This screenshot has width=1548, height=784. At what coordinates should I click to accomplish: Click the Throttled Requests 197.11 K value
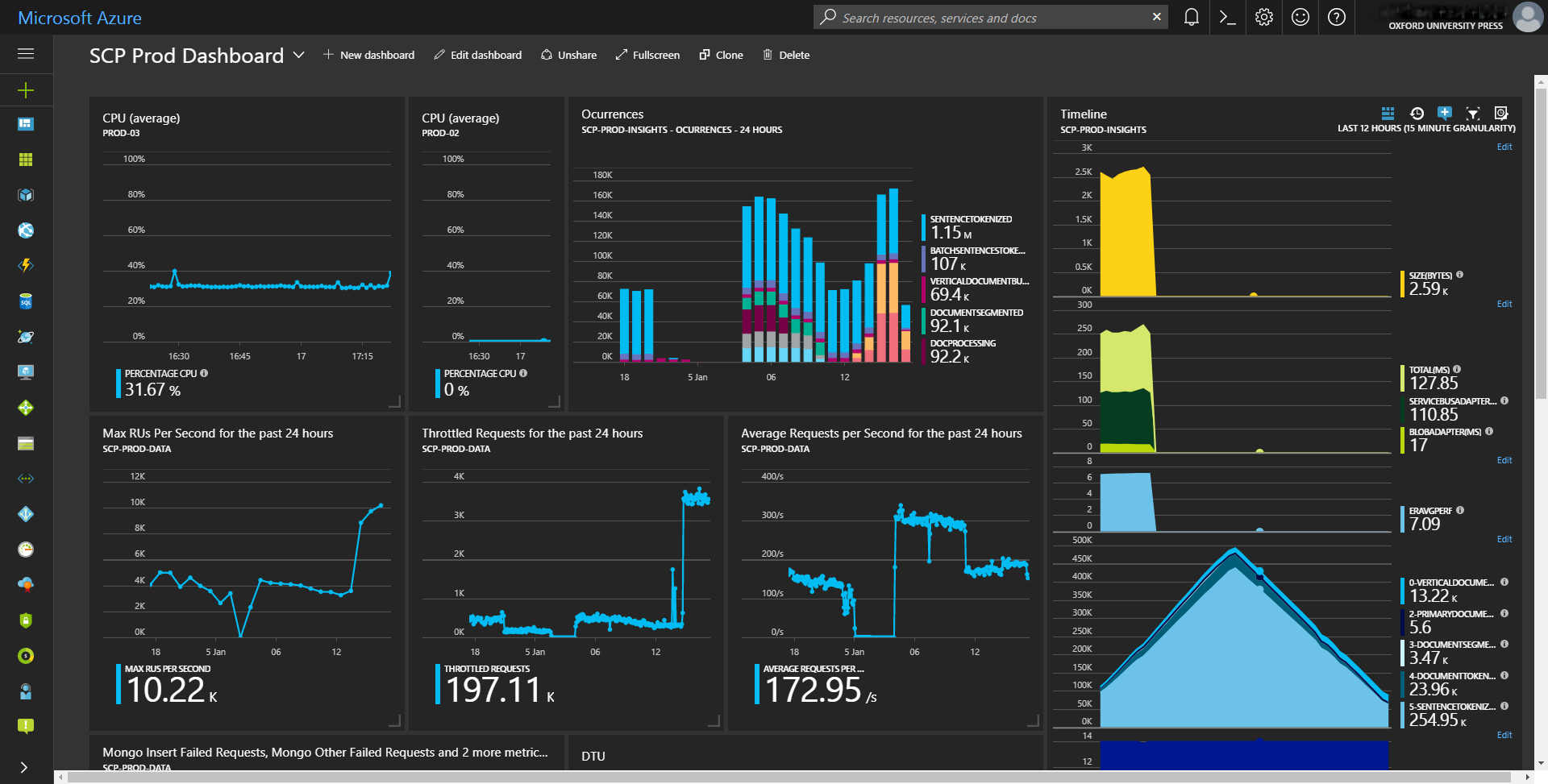coord(500,690)
